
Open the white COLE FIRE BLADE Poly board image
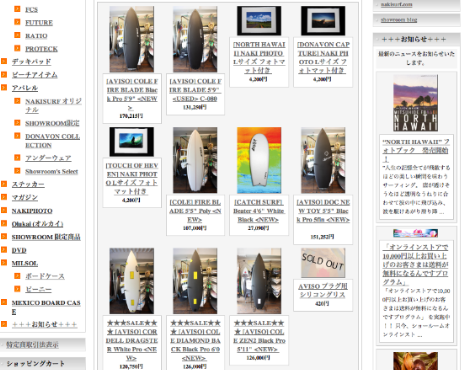click(x=195, y=160)
